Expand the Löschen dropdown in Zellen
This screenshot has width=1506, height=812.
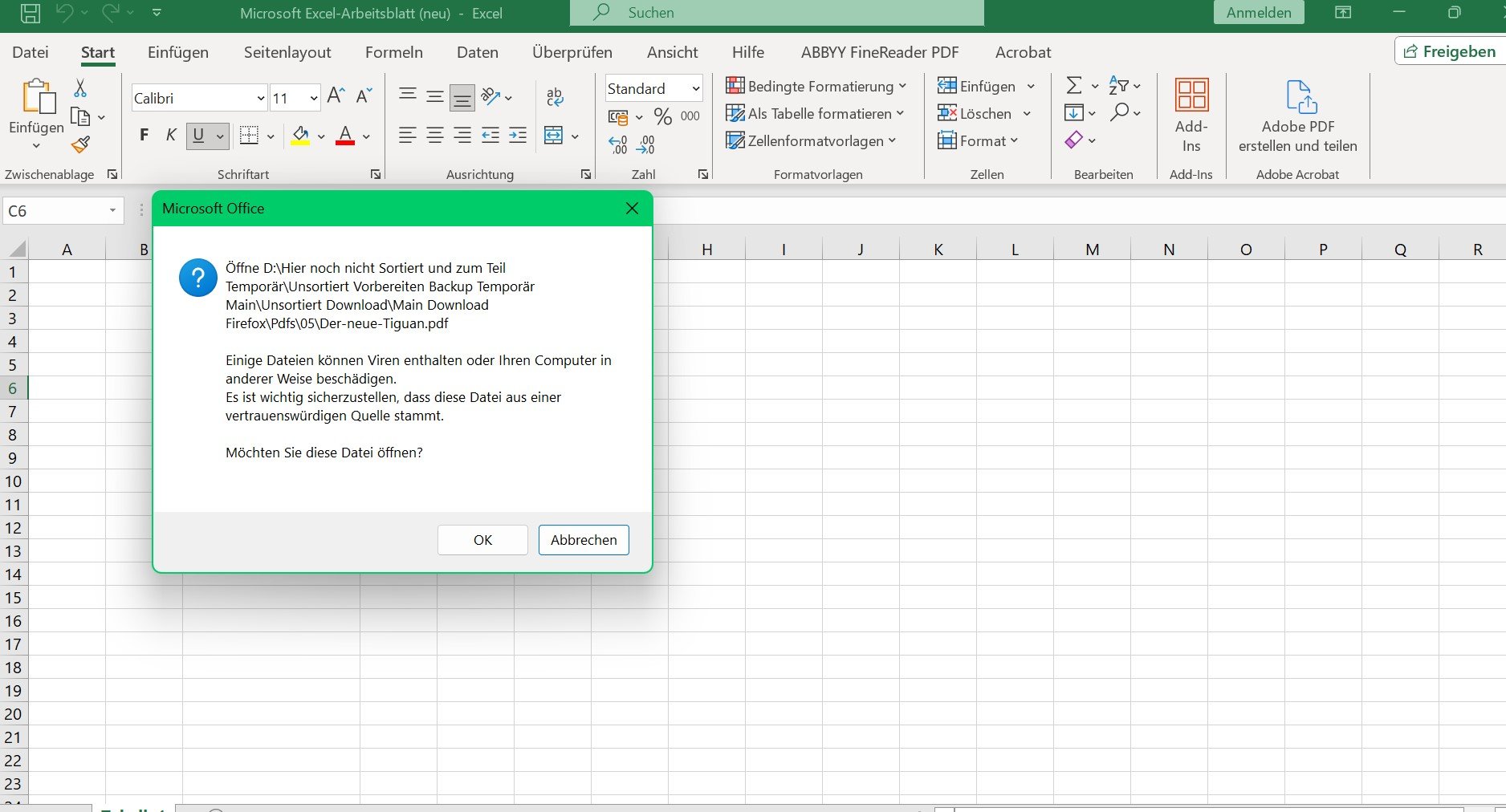click(1027, 113)
